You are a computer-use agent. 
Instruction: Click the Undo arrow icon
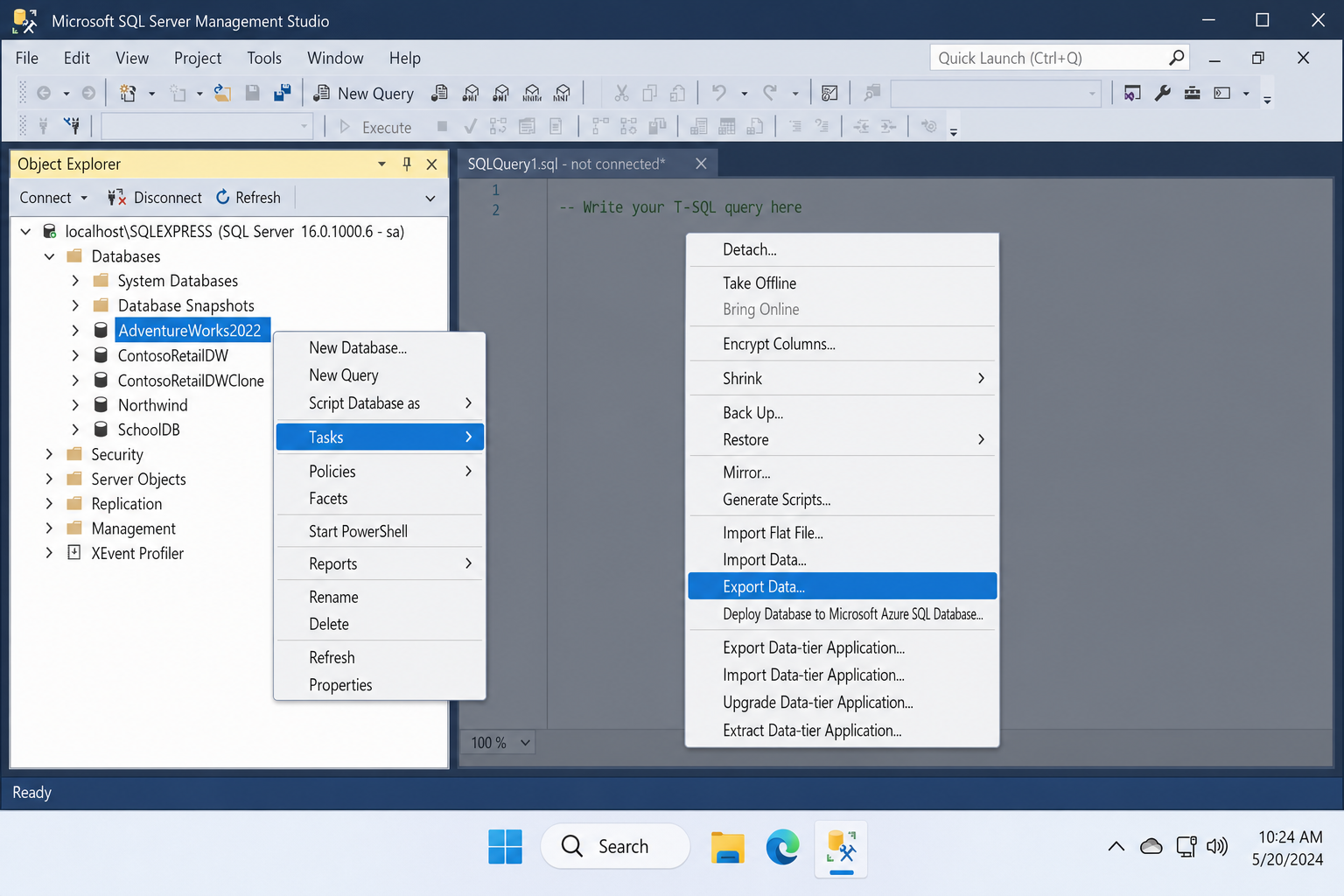(x=719, y=93)
